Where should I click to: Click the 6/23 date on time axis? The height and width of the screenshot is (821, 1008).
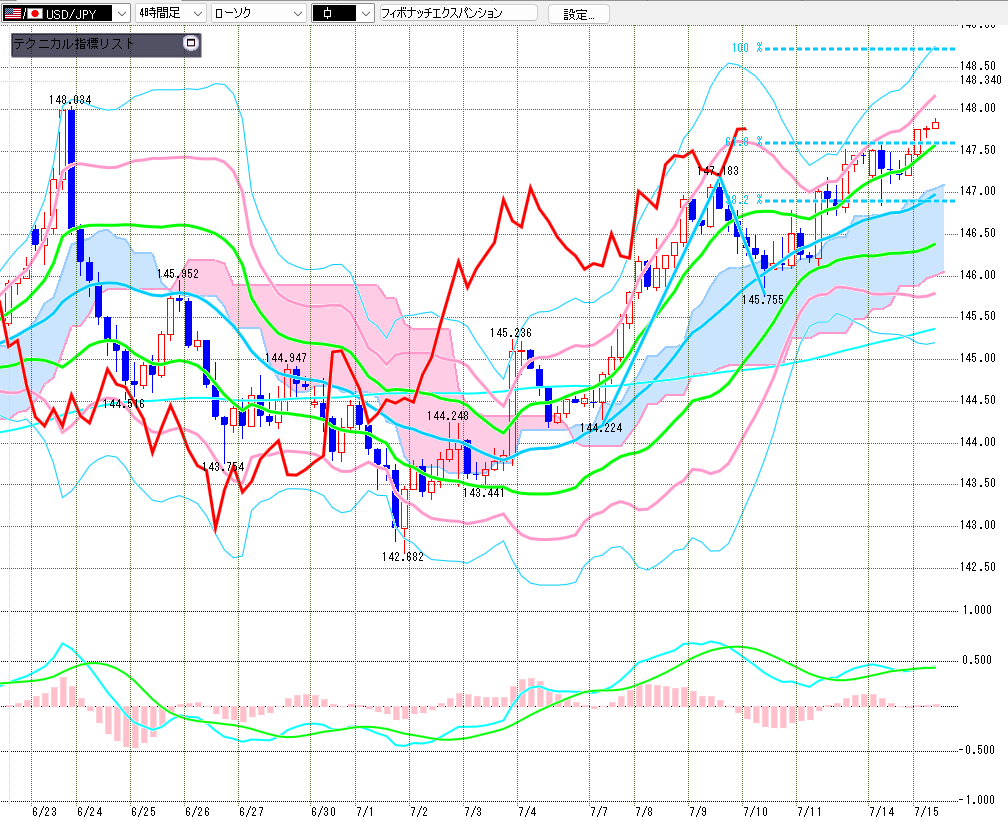click(44, 811)
